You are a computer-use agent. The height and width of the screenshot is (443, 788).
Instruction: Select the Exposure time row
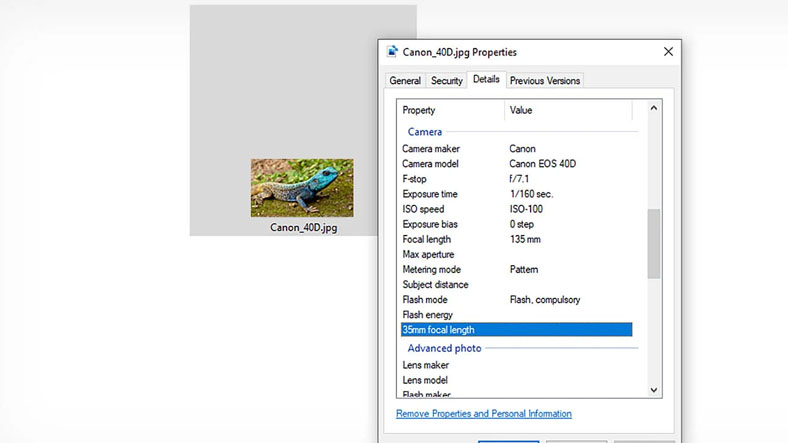(517, 194)
